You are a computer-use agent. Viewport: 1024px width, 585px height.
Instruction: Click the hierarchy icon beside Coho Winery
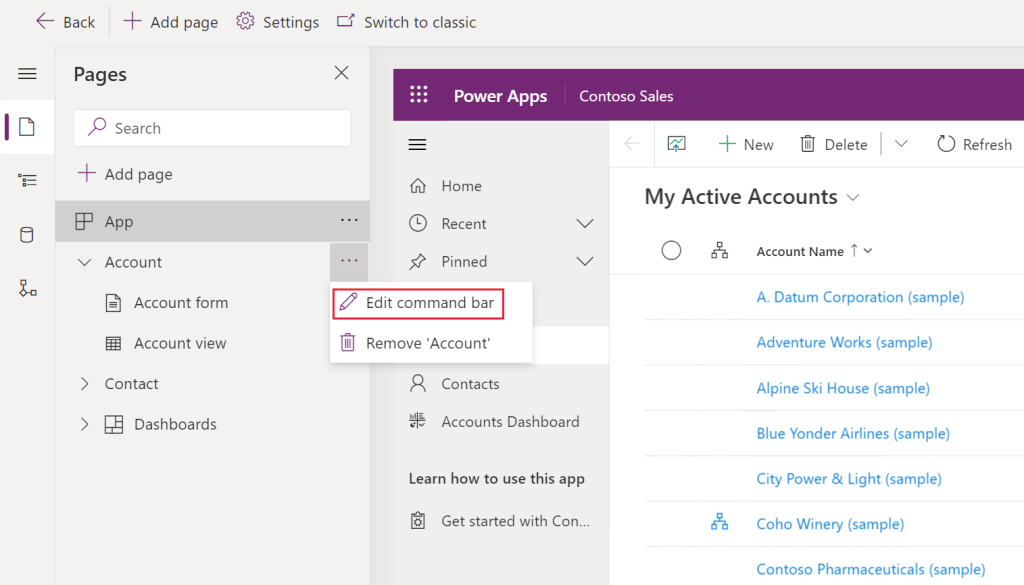coord(719,522)
